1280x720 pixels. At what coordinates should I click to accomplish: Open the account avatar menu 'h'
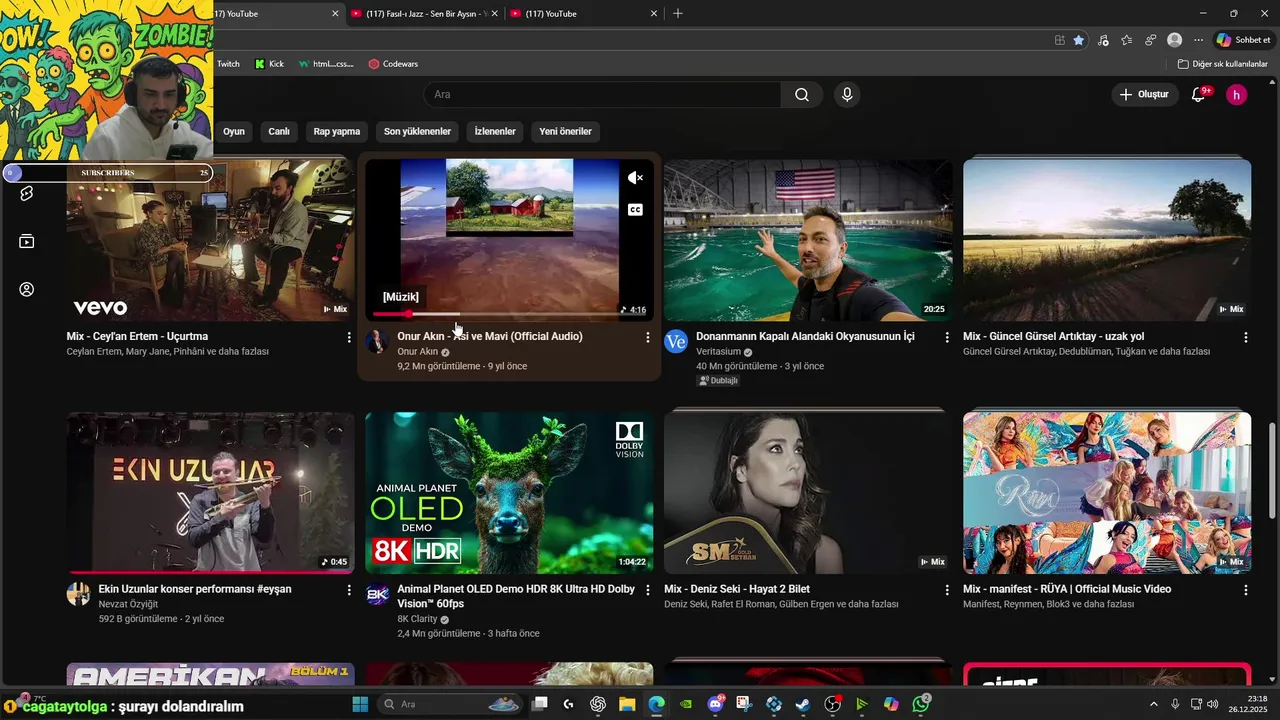1237,95
